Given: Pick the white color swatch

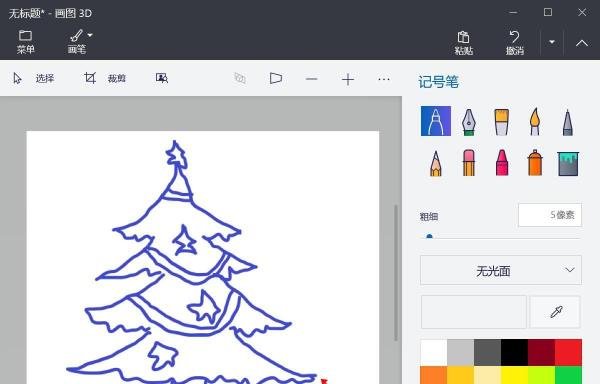Looking at the screenshot, I should click(x=434, y=352).
